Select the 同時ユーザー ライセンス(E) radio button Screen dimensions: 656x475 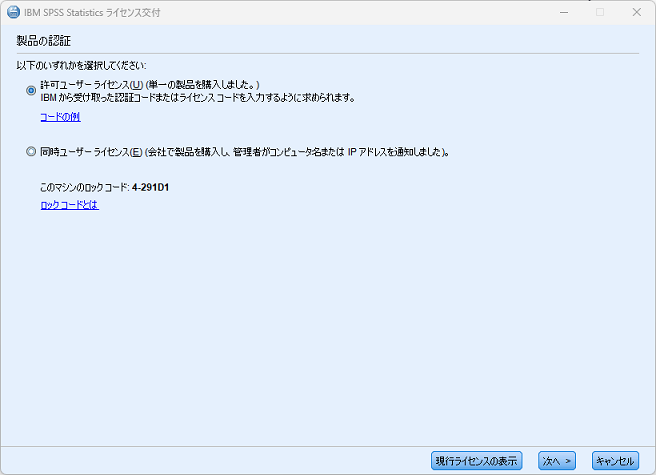(31, 151)
